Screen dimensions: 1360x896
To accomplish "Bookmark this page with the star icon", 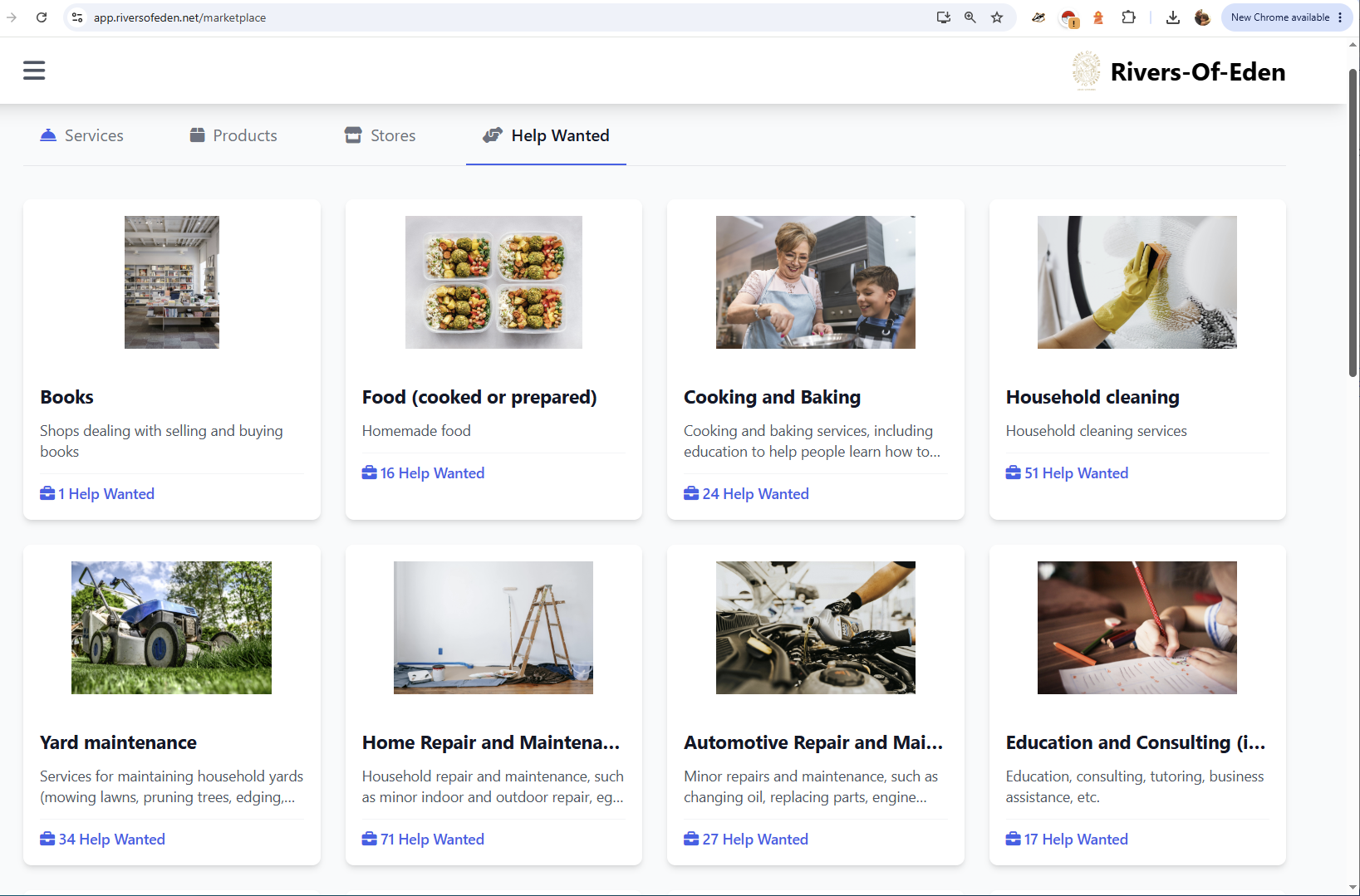I will pyautogui.click(x=997, y=17).
